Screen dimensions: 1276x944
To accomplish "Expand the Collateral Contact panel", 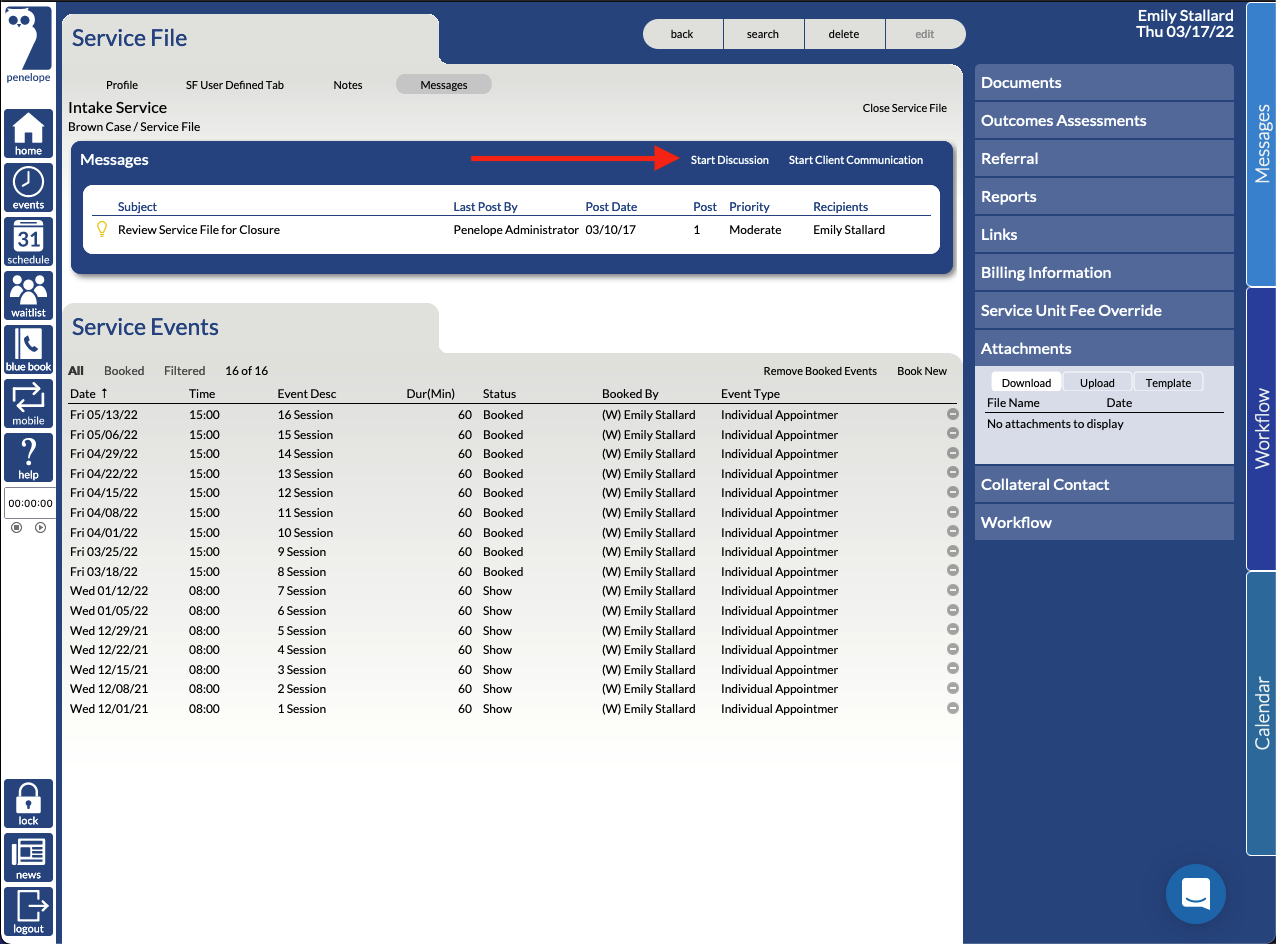I will click(x=1104, y=485).
